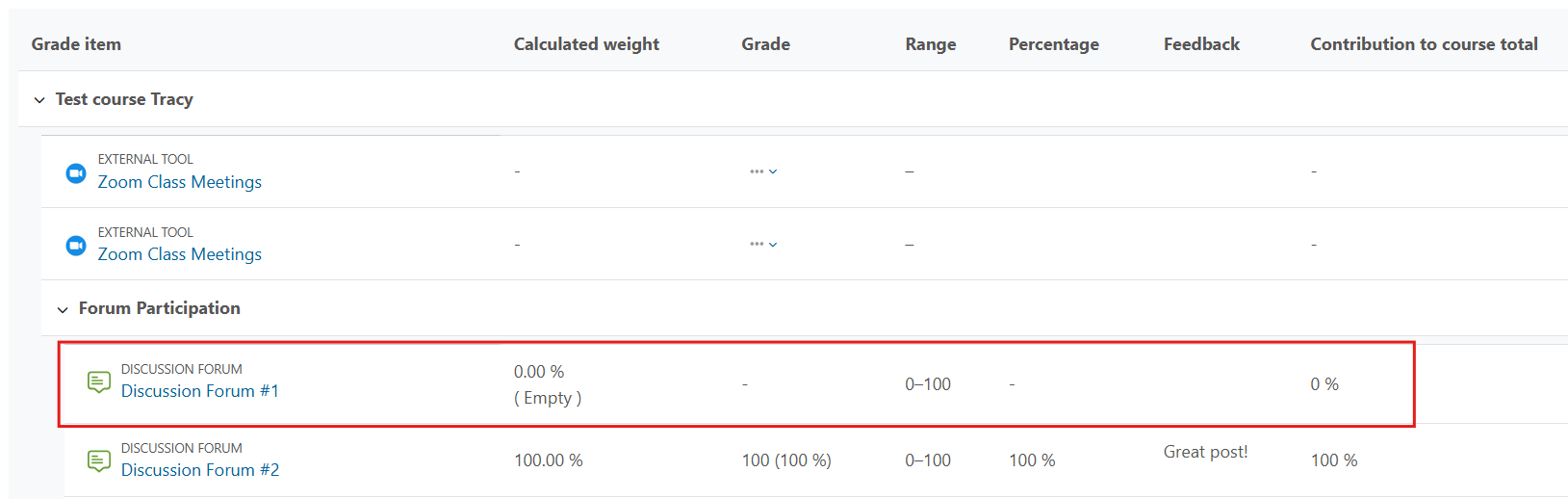Click the Great post! feedback text
The height and width of the screenshot is (499, 1568).
[1206, 452]
